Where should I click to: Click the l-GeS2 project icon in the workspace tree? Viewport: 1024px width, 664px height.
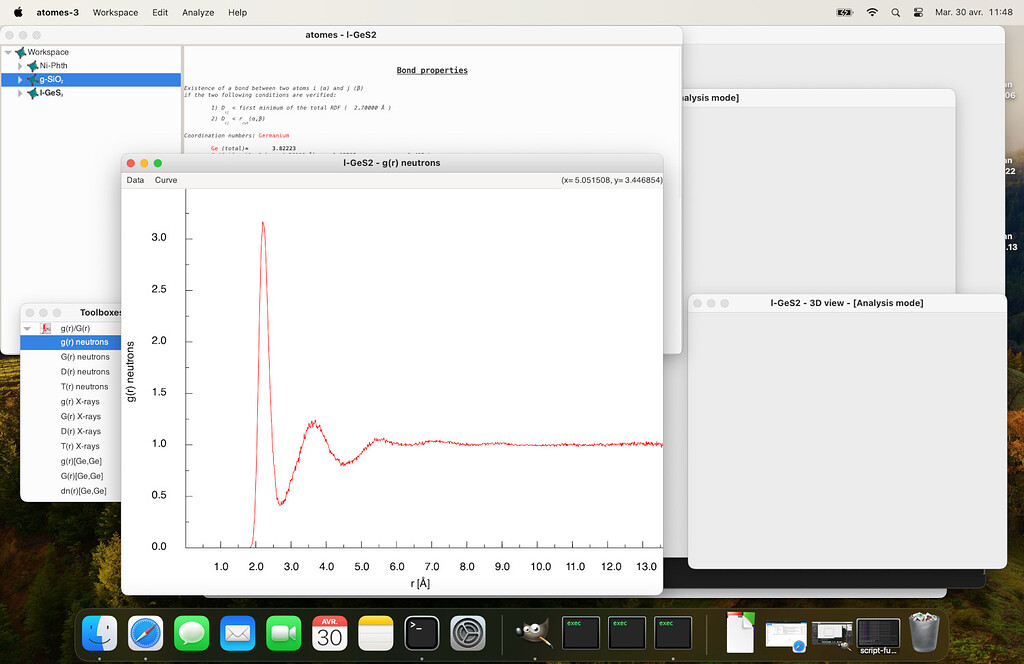coord(33,93)
